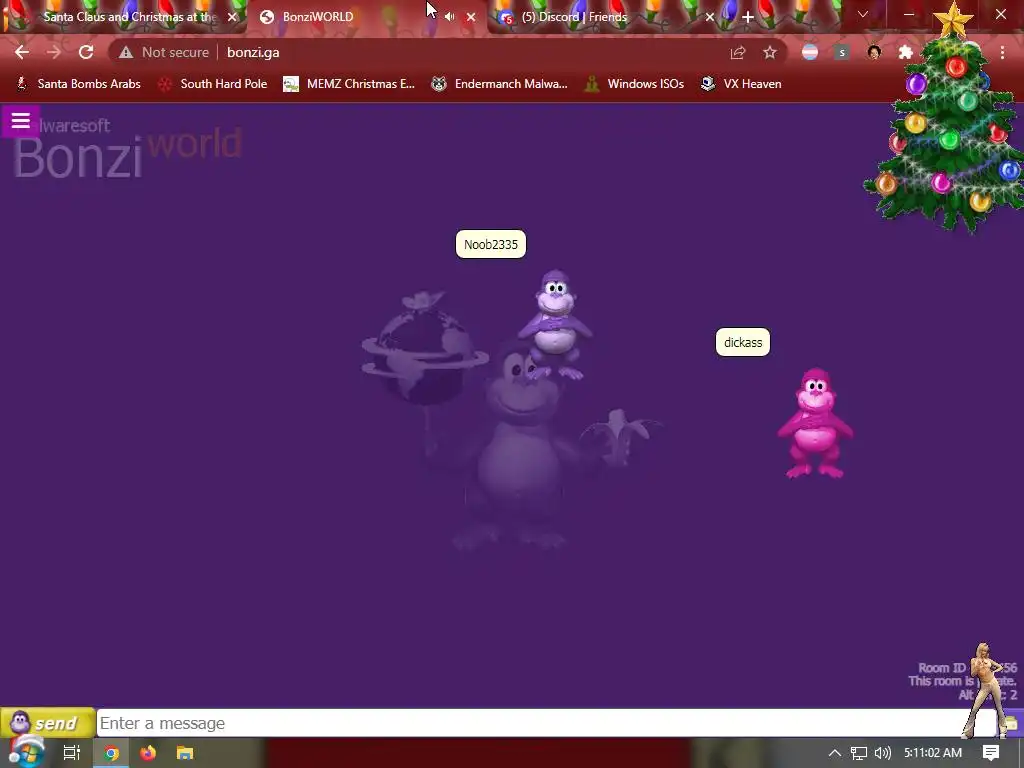Open the Not secure site info warning

(x=164, y=52)
